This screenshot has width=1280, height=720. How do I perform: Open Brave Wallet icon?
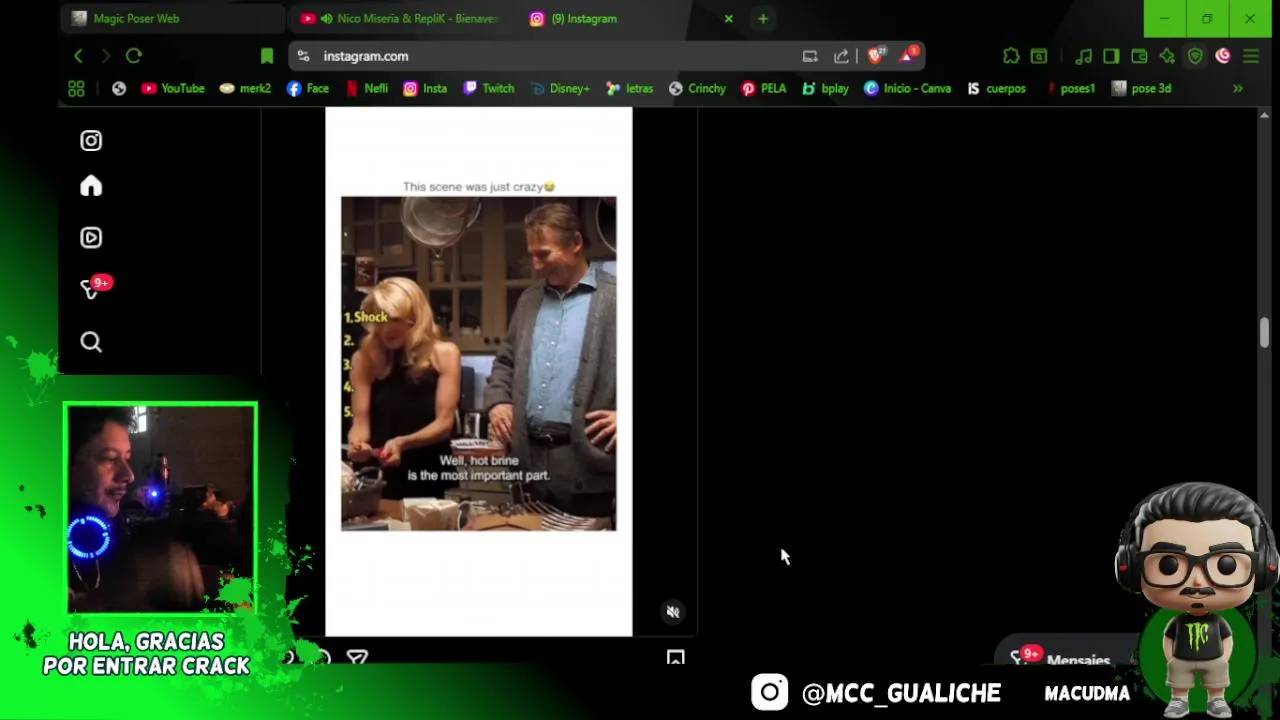[1139, 56]
